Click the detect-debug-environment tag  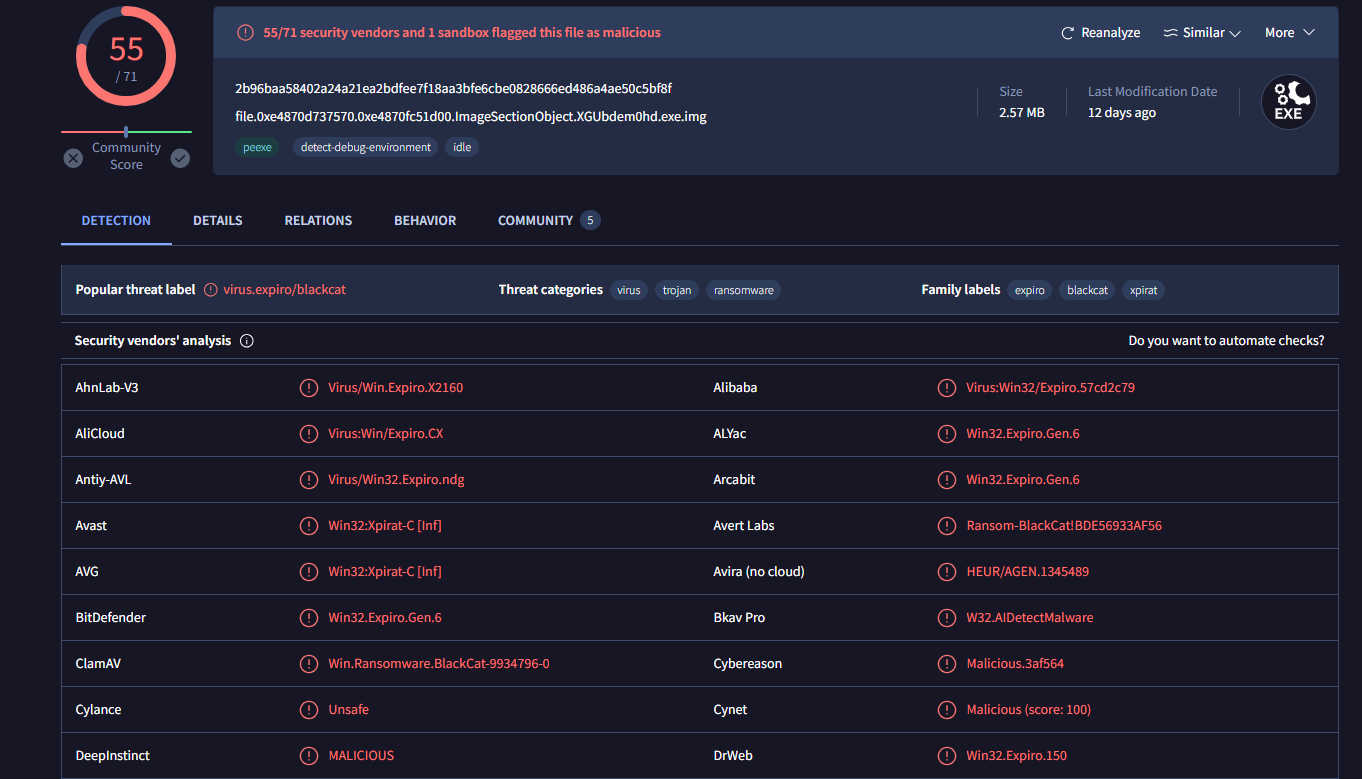(x=365, y=147)
